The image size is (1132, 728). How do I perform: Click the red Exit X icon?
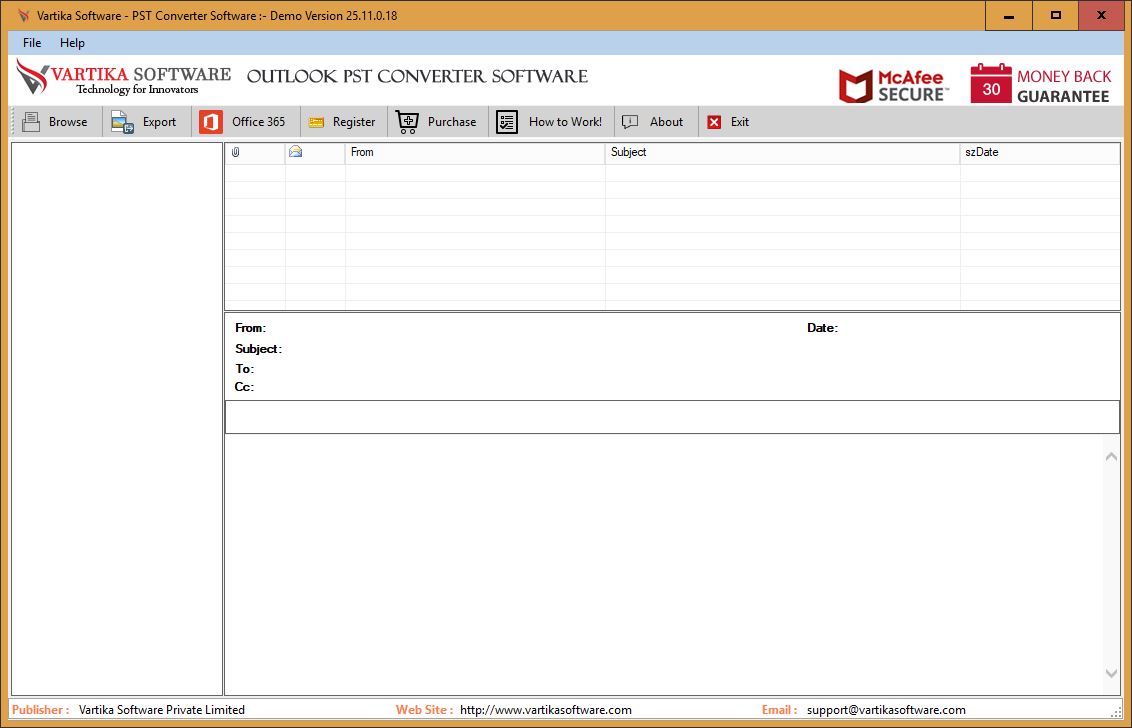coord(714,122)
